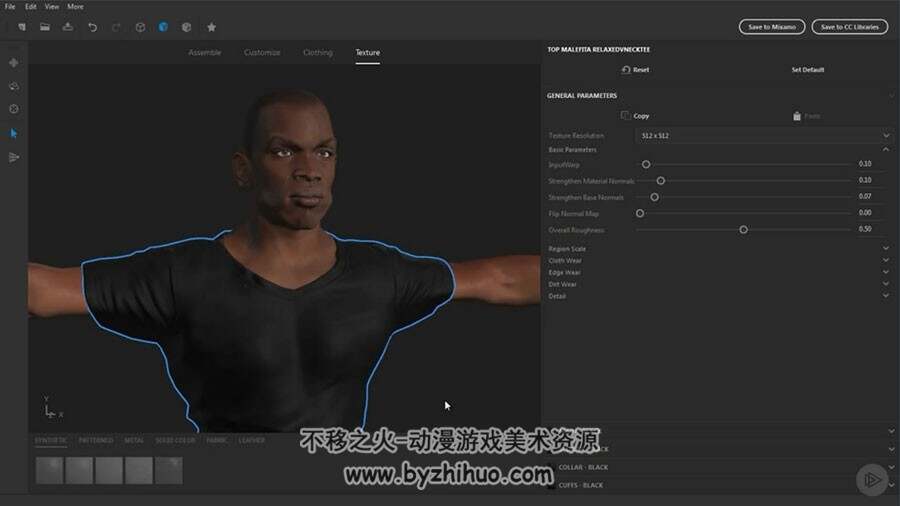Select the Pan/move tool in left sidebar
900x506 pixels.
click(14, 63)
